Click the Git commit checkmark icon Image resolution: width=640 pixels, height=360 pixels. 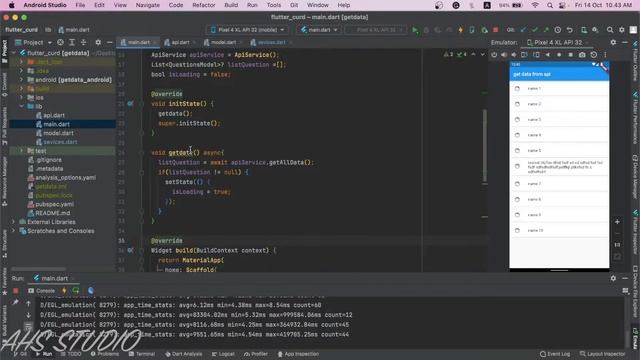point(535,30)
